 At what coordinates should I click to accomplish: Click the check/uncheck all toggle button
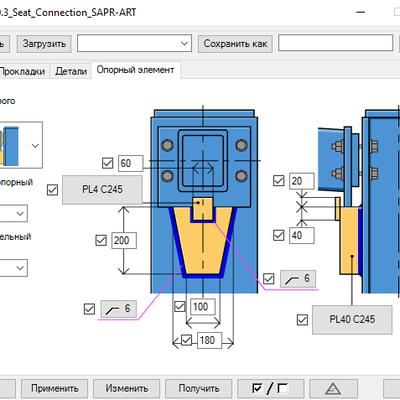click(270, 388)
